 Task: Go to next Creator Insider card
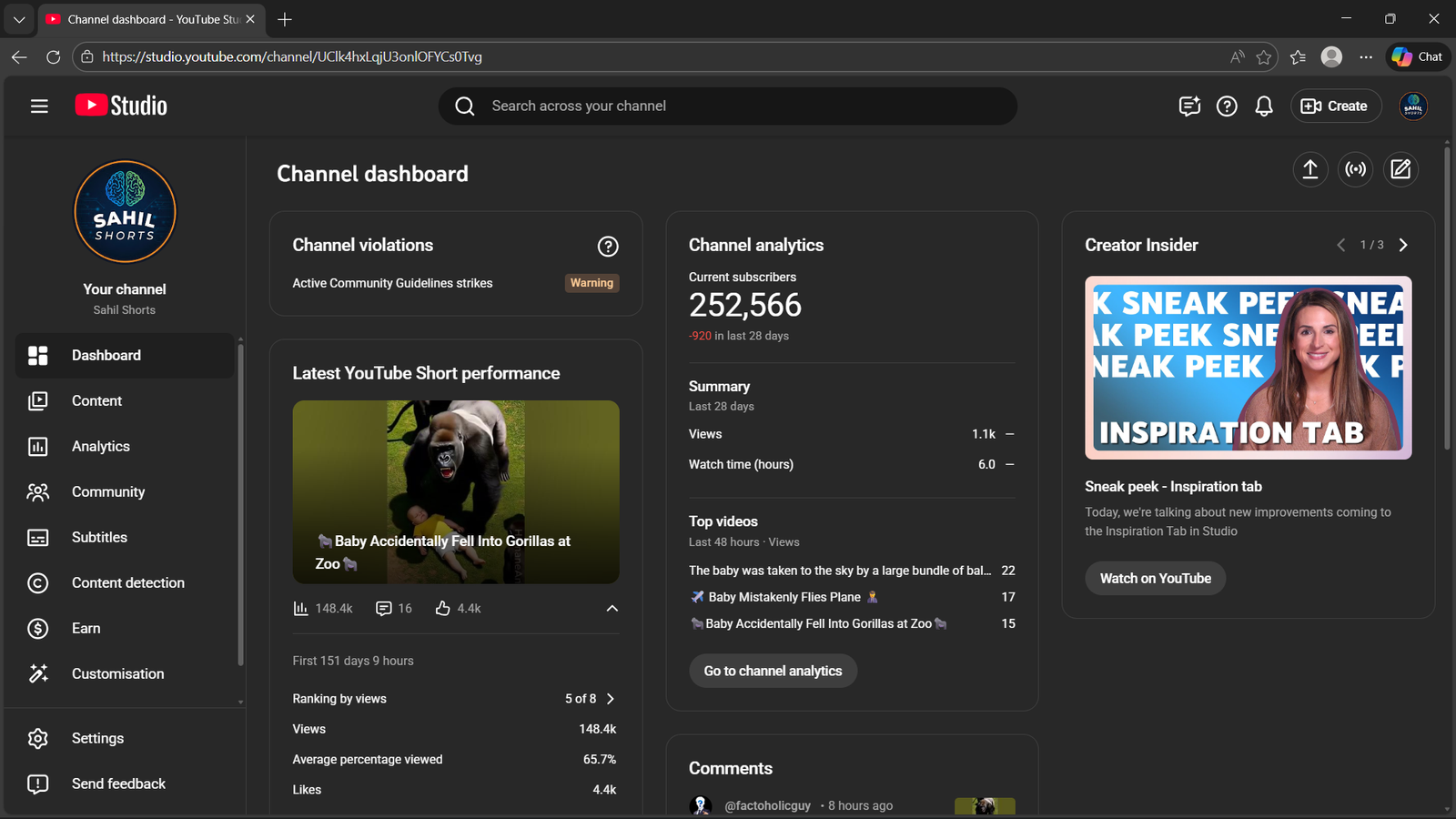coord(1403,245)
